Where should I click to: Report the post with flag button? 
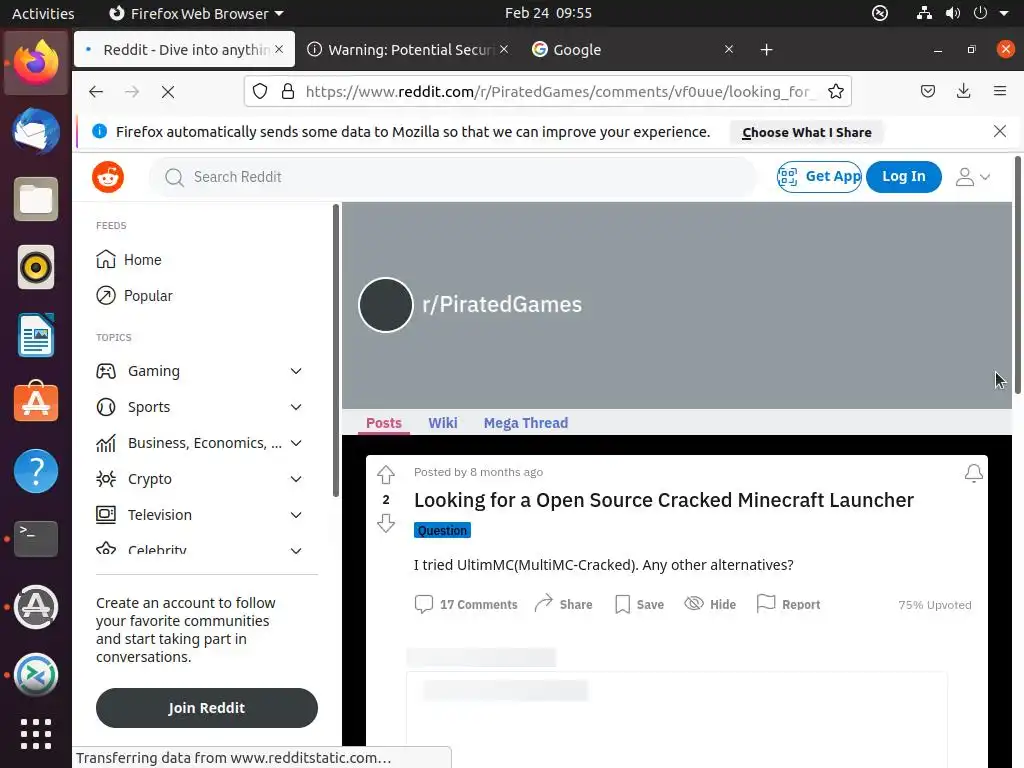(x=788, y=604)
